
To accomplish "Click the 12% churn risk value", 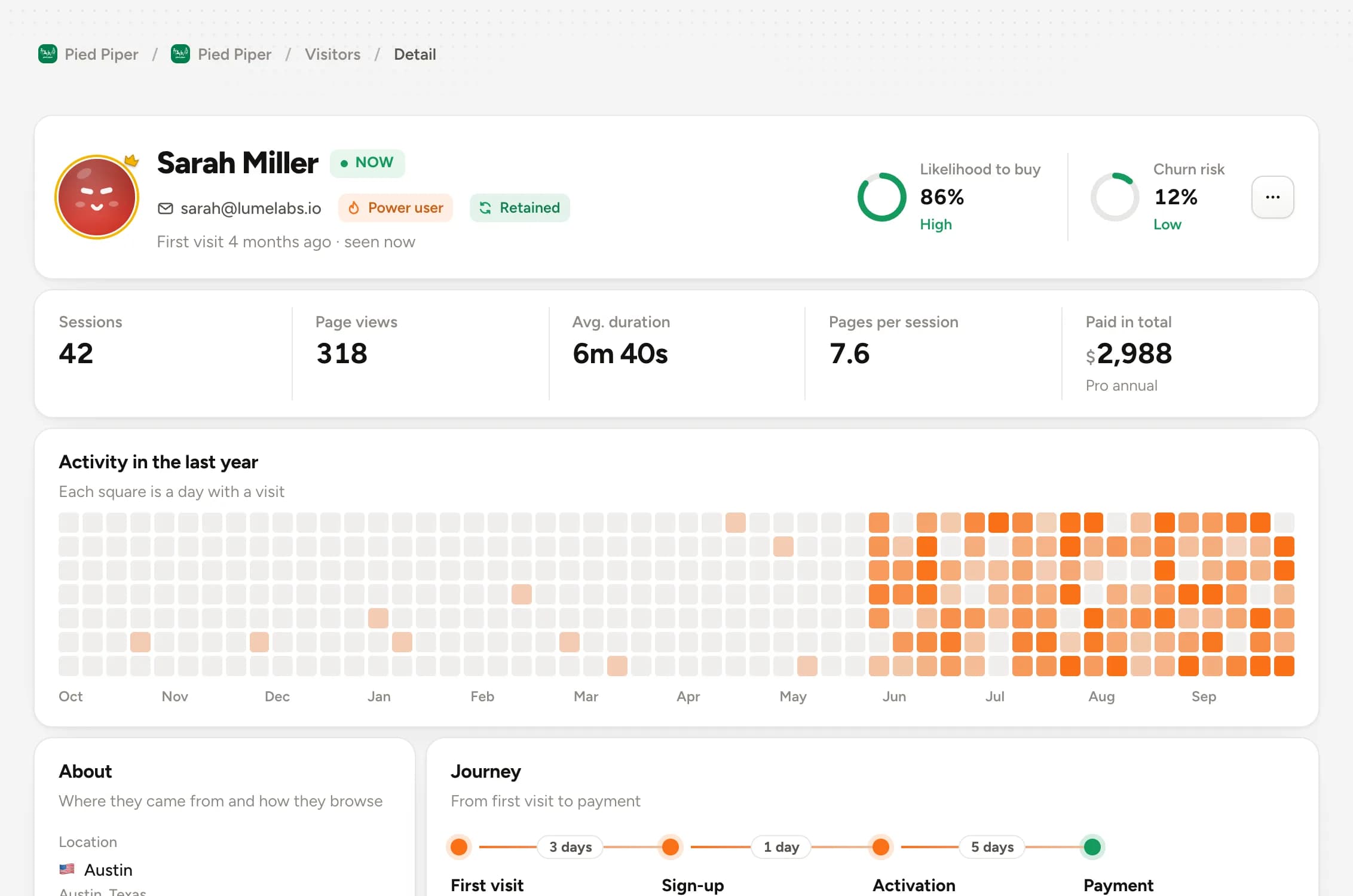I will pyautogui.click(x=1176, y=197).
